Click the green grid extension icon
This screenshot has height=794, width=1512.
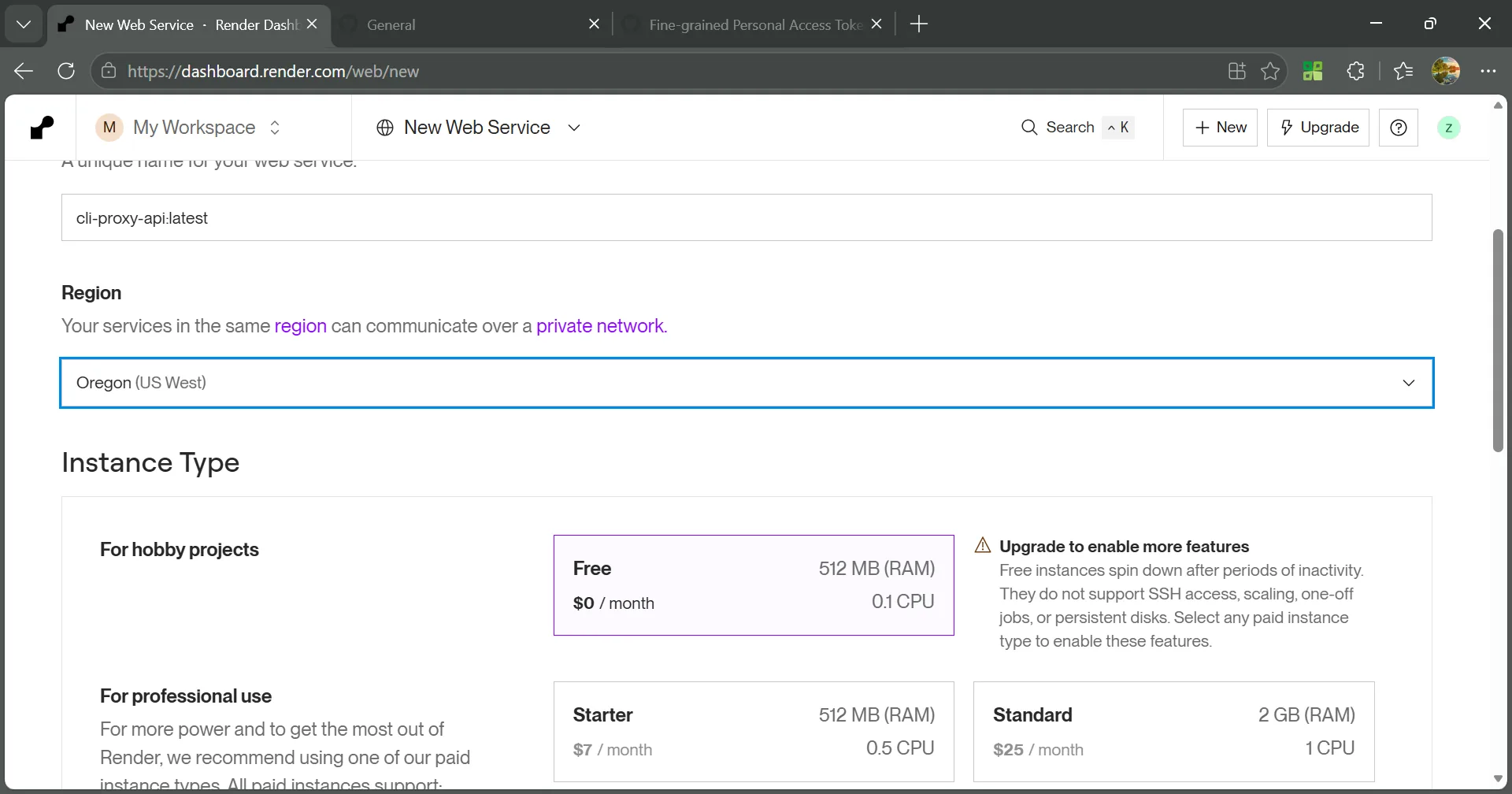click(1313, 72)
